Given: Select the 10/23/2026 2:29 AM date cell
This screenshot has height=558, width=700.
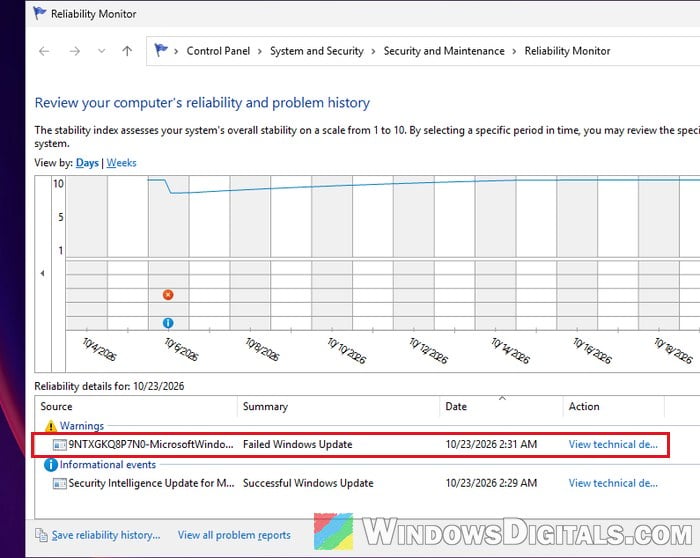Looking at the screenshot, I should point(491,483).
